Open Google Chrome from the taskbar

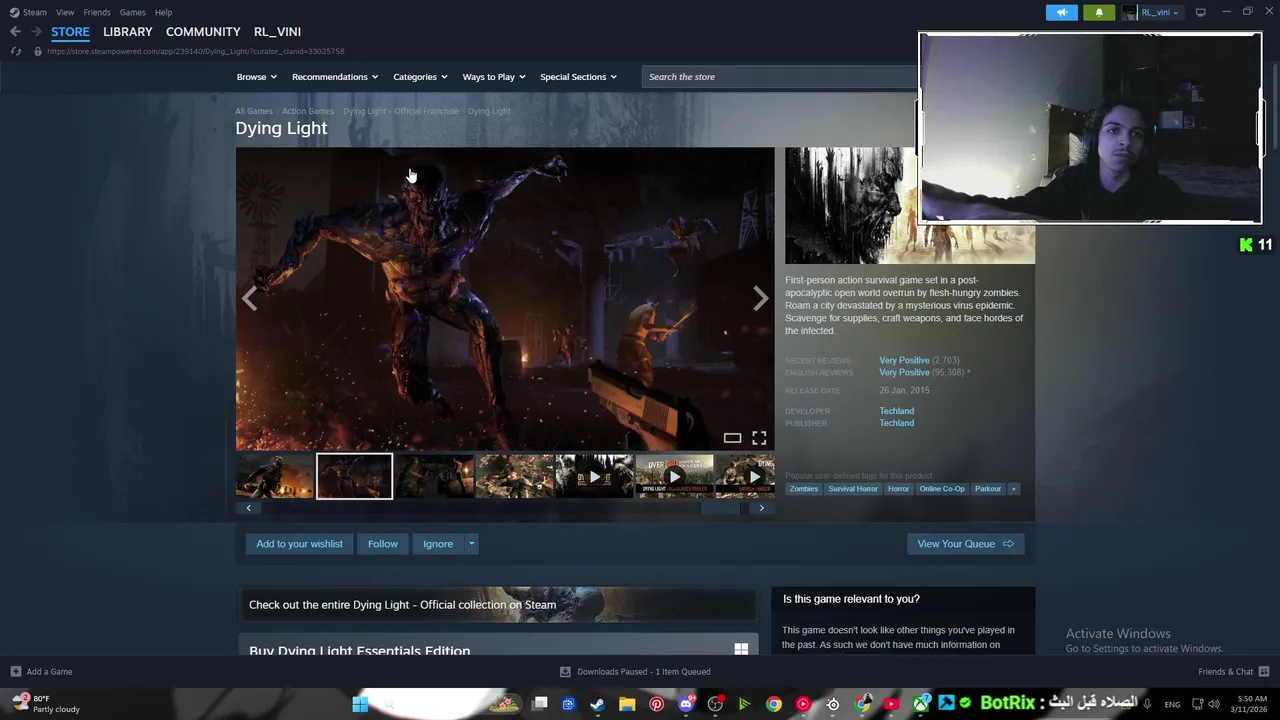coord(774,704)
